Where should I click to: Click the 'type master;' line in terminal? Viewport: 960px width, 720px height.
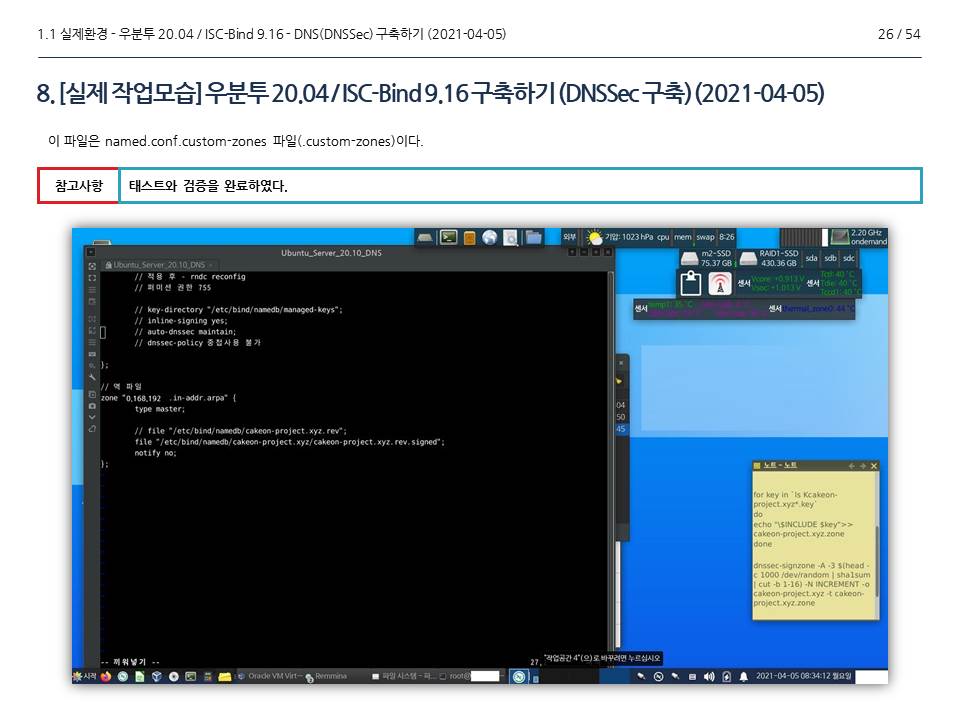click(160, 409)
